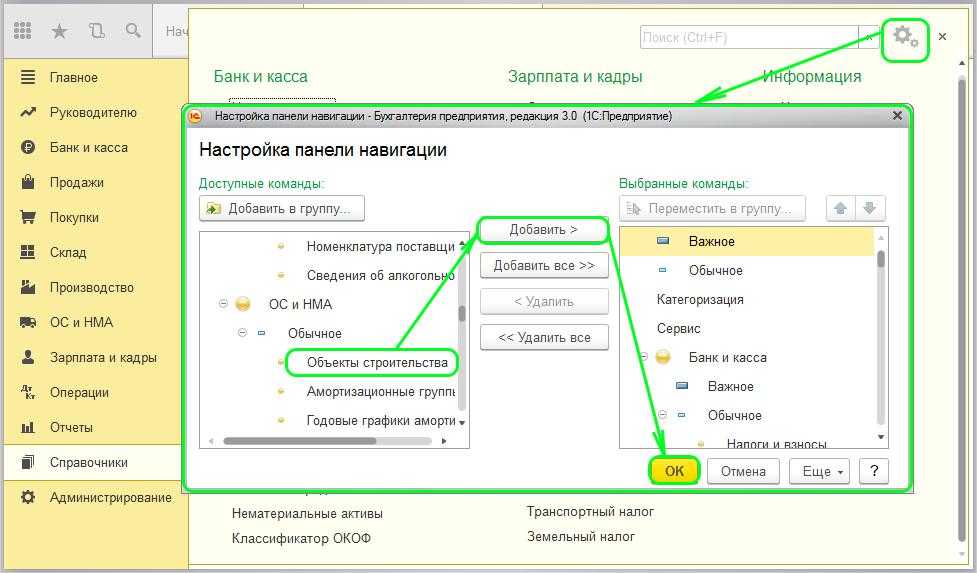Open the settings gear icon at top right

[x=905, y=37]
